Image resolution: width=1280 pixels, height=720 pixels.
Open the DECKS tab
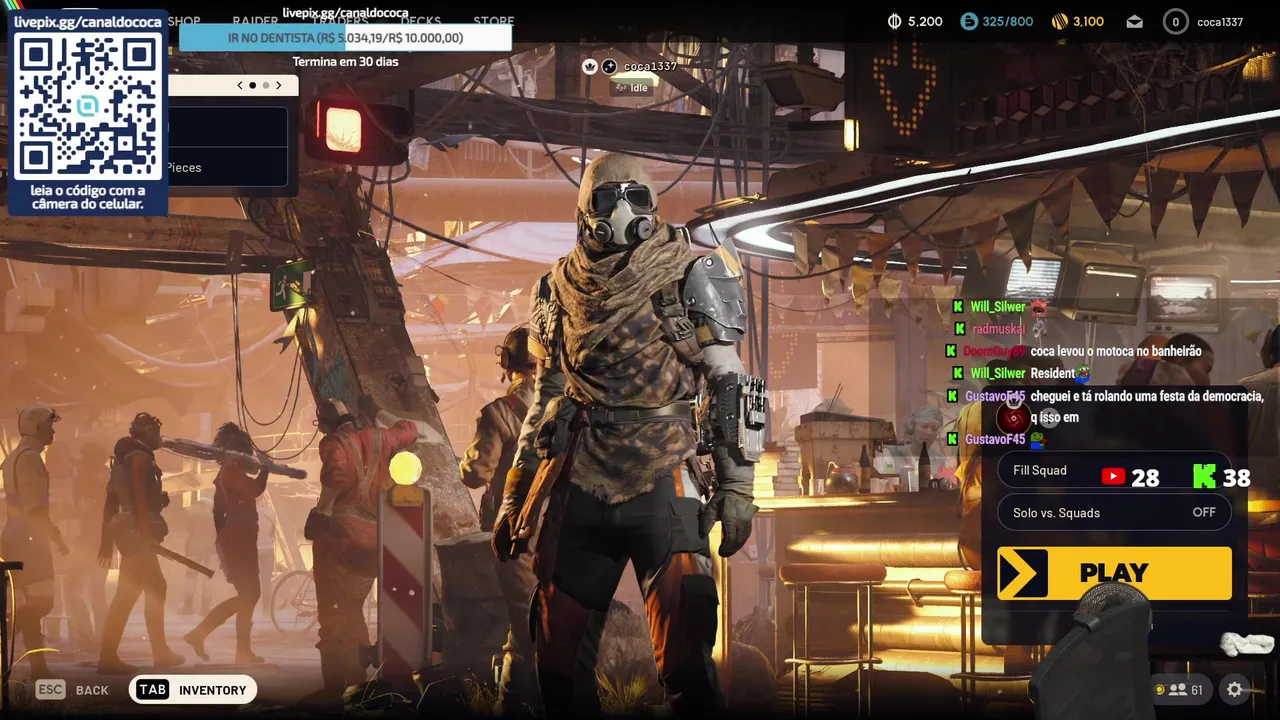[x=420, y=21]
